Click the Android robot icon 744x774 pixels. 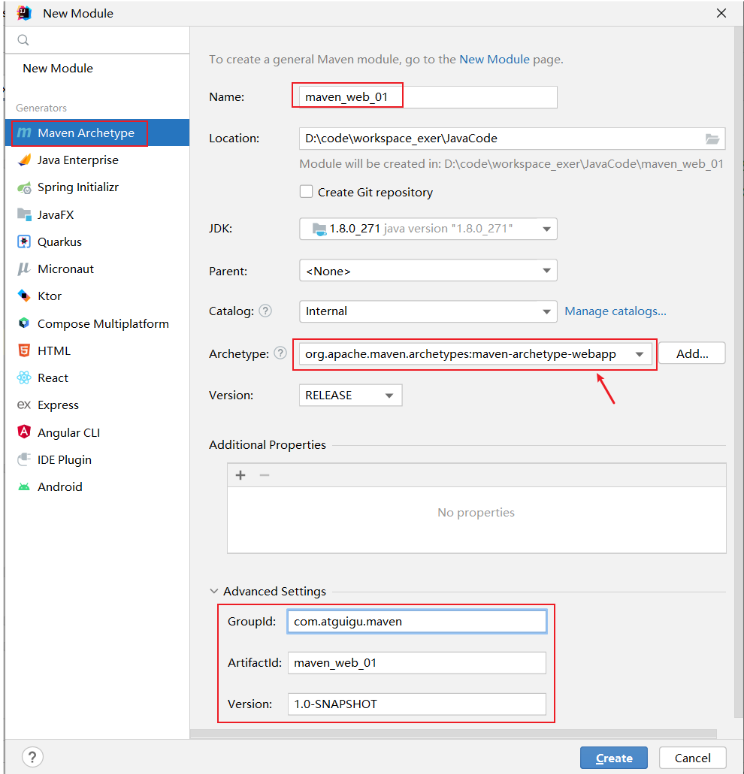(24, 487)
